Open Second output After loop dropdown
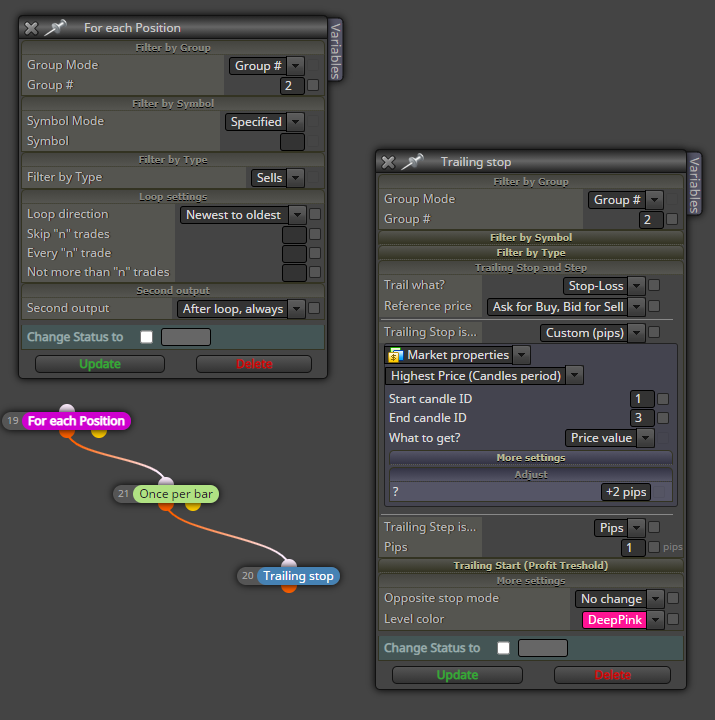Viewport: 715px width, 720px height. click(296, 309)
